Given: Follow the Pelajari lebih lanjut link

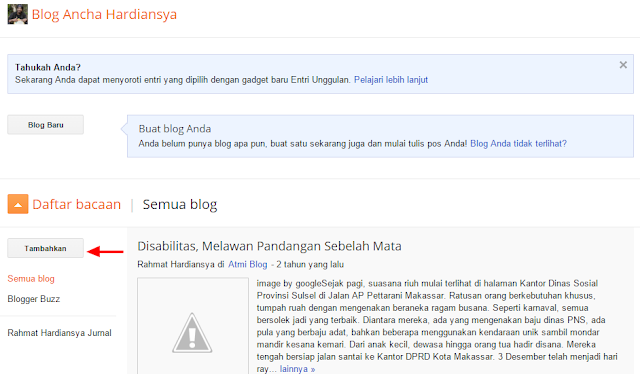Looking at the screenshot, I should point(391,80).
